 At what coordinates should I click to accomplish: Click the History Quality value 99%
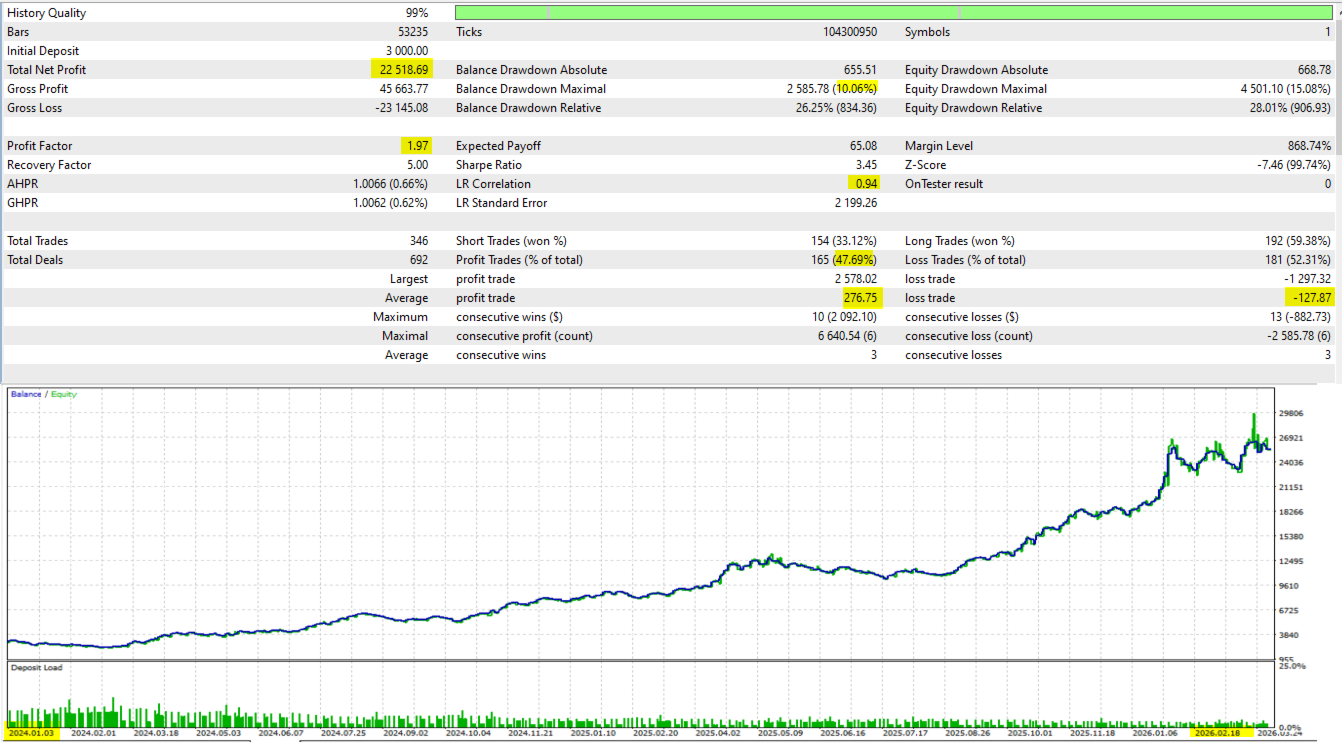tap(417, 13)
